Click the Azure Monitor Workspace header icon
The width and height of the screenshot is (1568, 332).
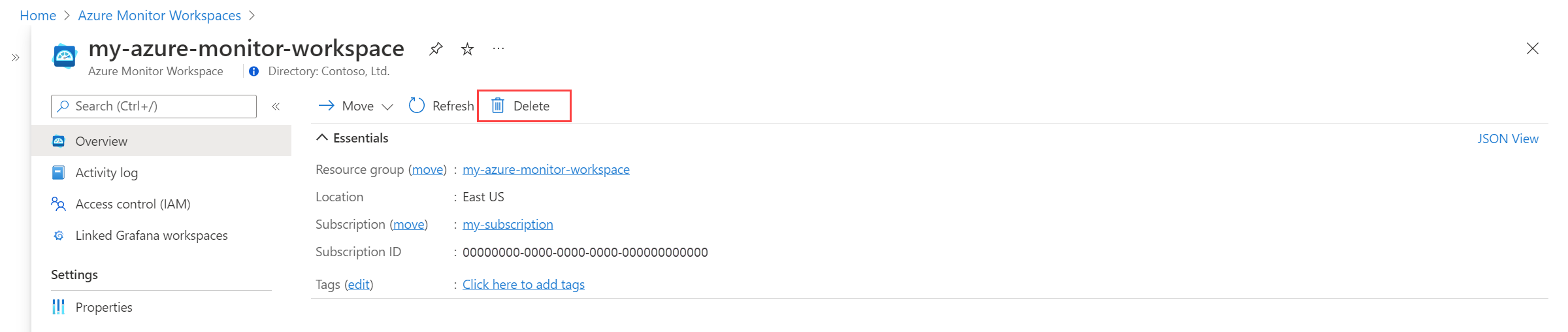(x=65, y=56)
